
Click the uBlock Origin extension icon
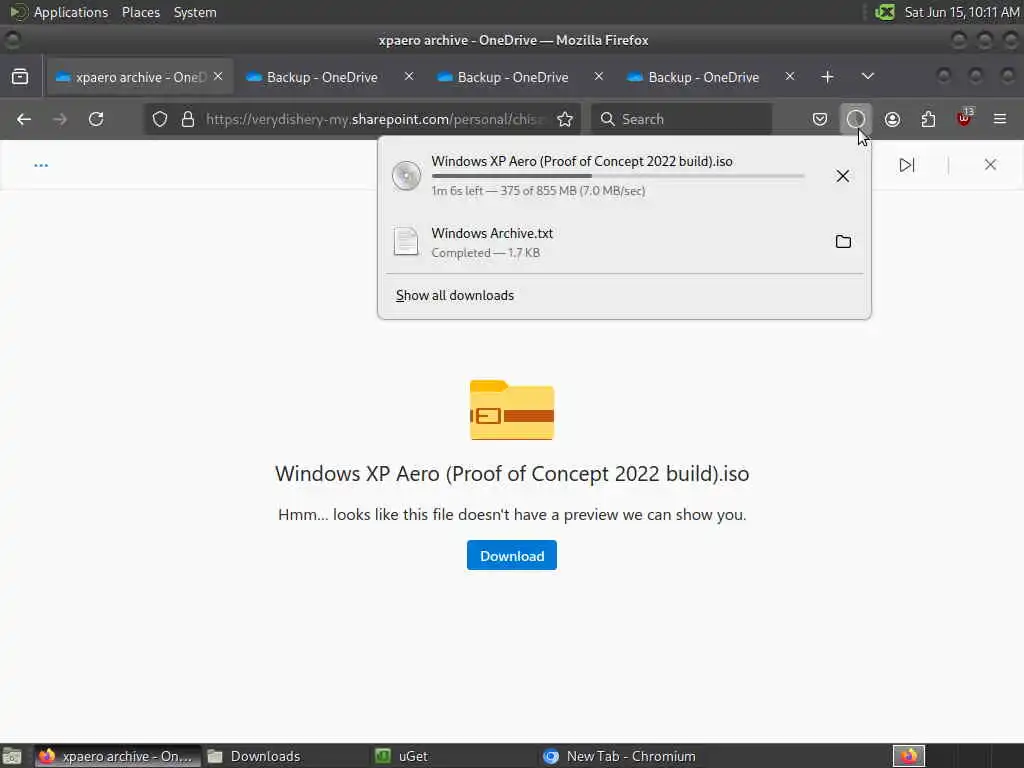(x=964, y=119)
